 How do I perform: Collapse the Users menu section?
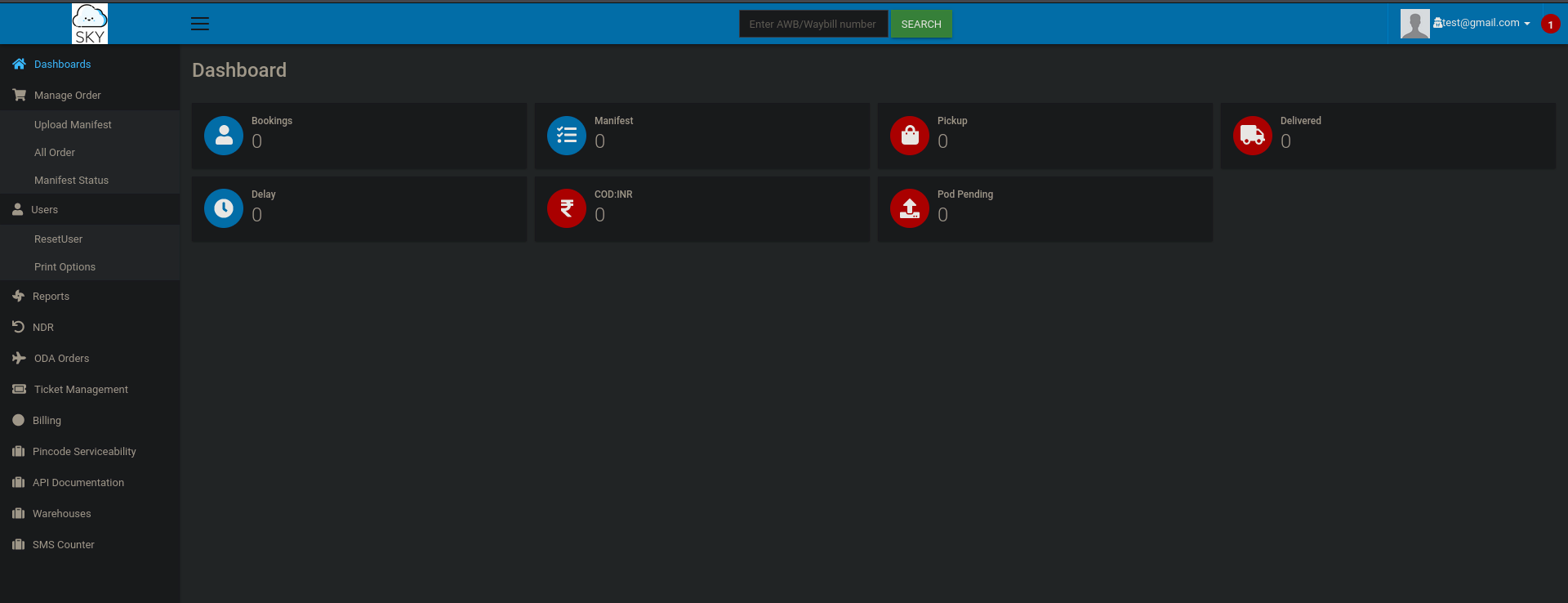(x=90, y=209)
